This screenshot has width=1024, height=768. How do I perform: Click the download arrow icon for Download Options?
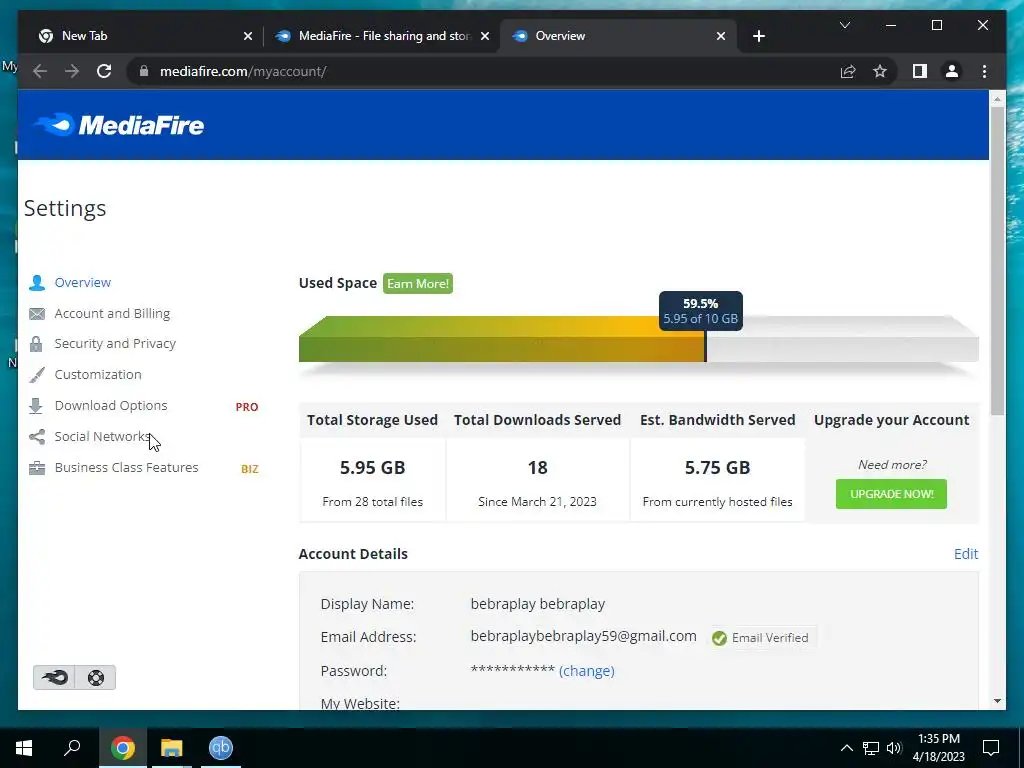pos(36,406)
